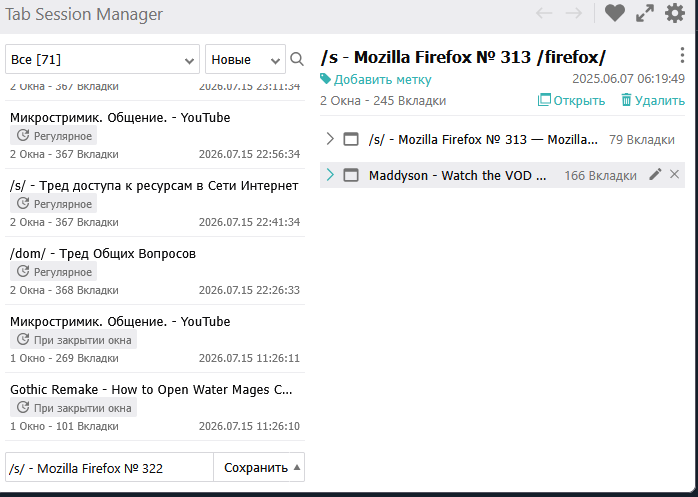The image size is (698, 497).
Task: Click the Сохранить save button
Action: pyautogui.click(x=256, y=468)
